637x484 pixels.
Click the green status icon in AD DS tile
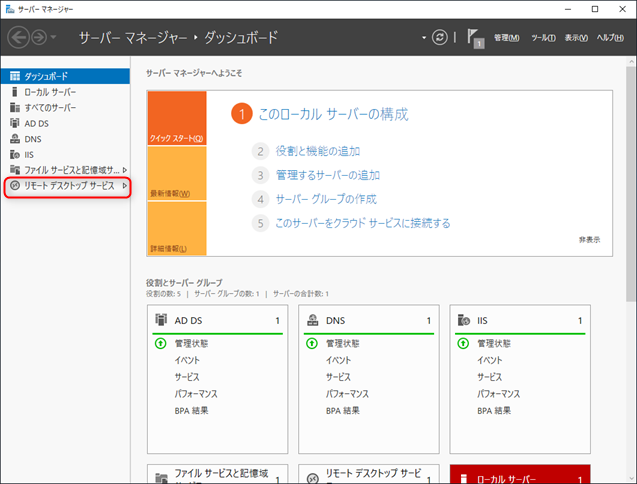(160, 344)
